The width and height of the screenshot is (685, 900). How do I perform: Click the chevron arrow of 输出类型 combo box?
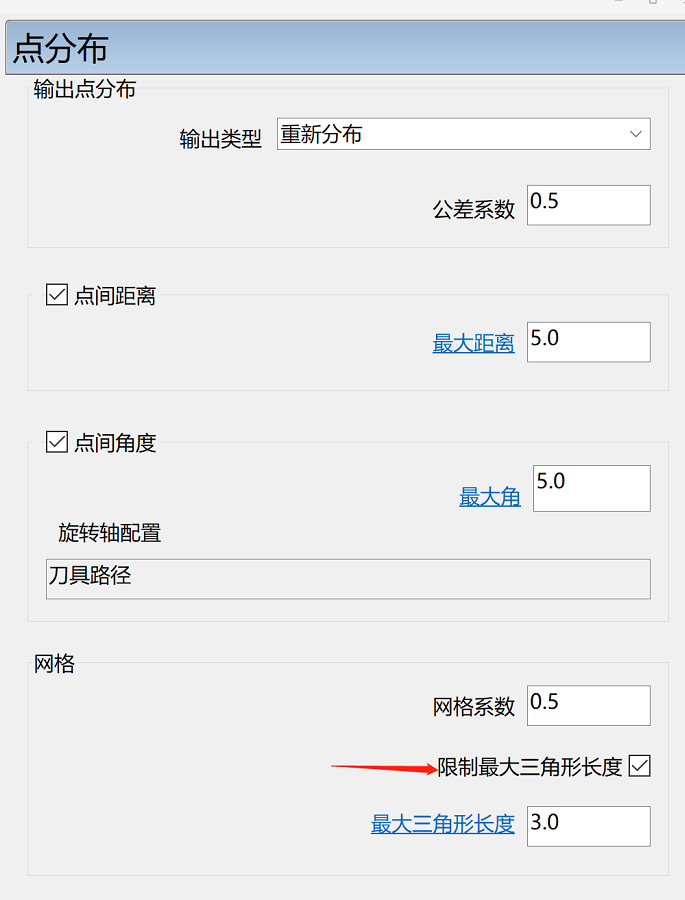[x=635, y=134]
